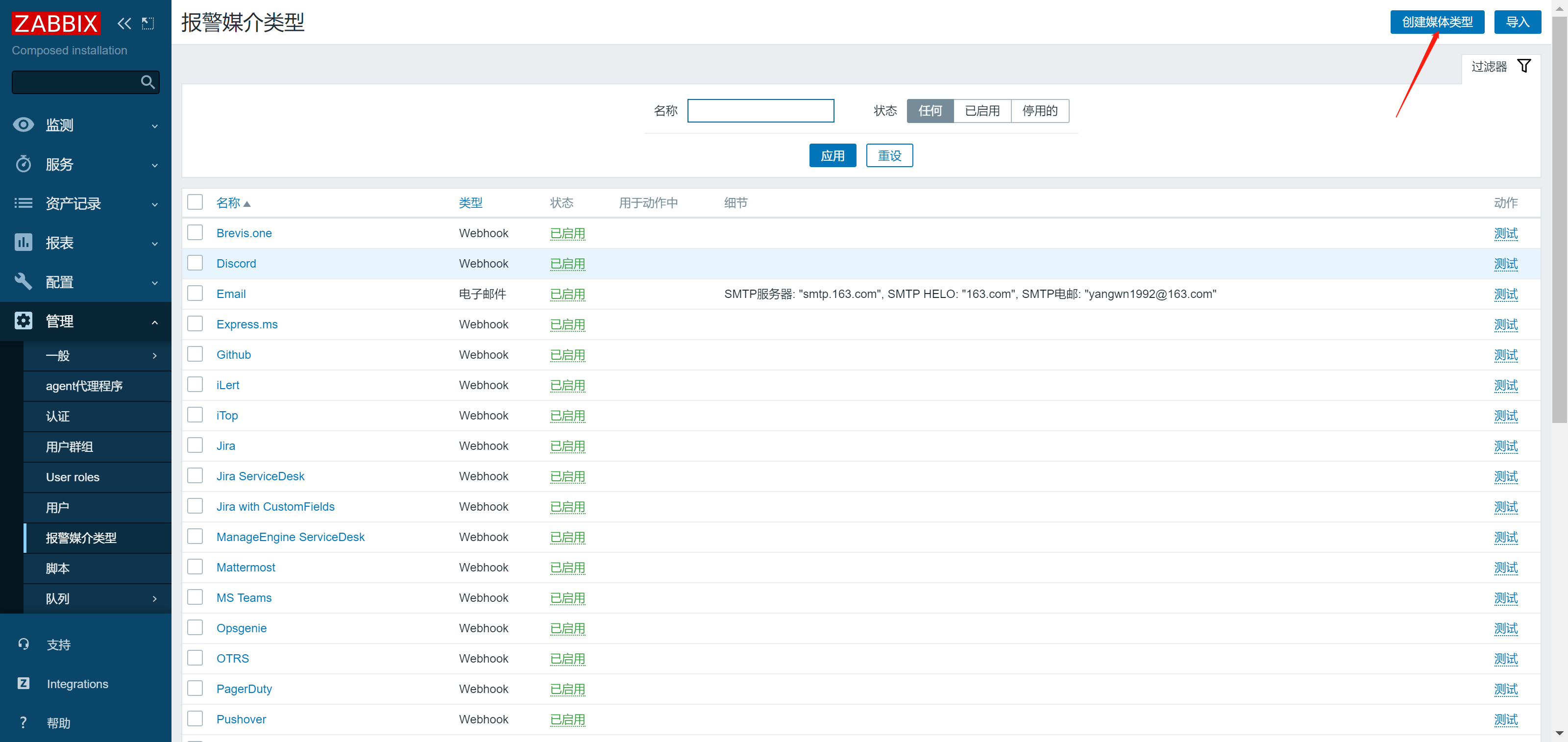This screenshot has width=1568, height=742.
Task: Click the gear icon for Administration (管理)
Action: coord(23,321)
